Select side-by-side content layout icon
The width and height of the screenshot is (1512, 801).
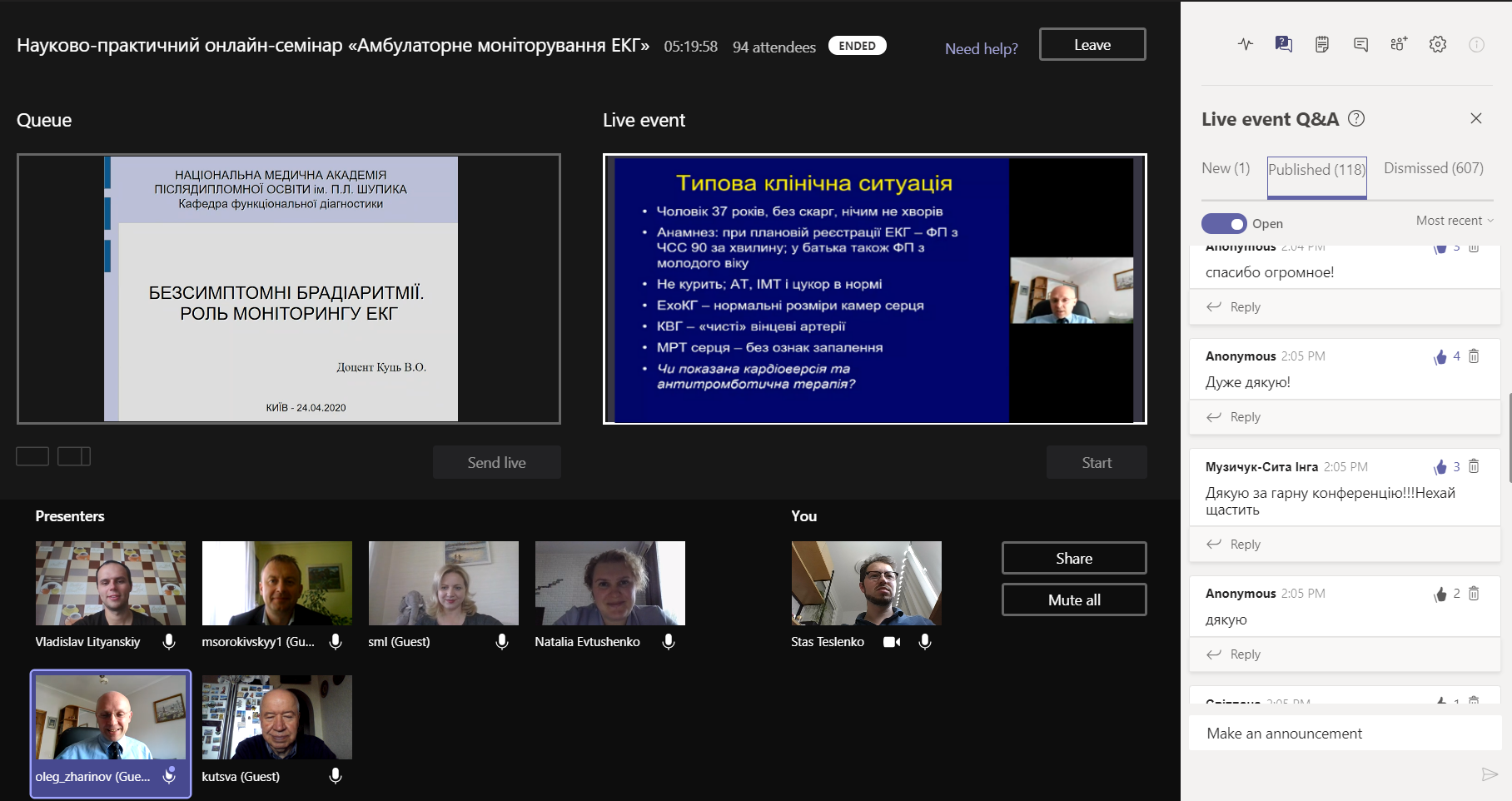pos(74,456)
